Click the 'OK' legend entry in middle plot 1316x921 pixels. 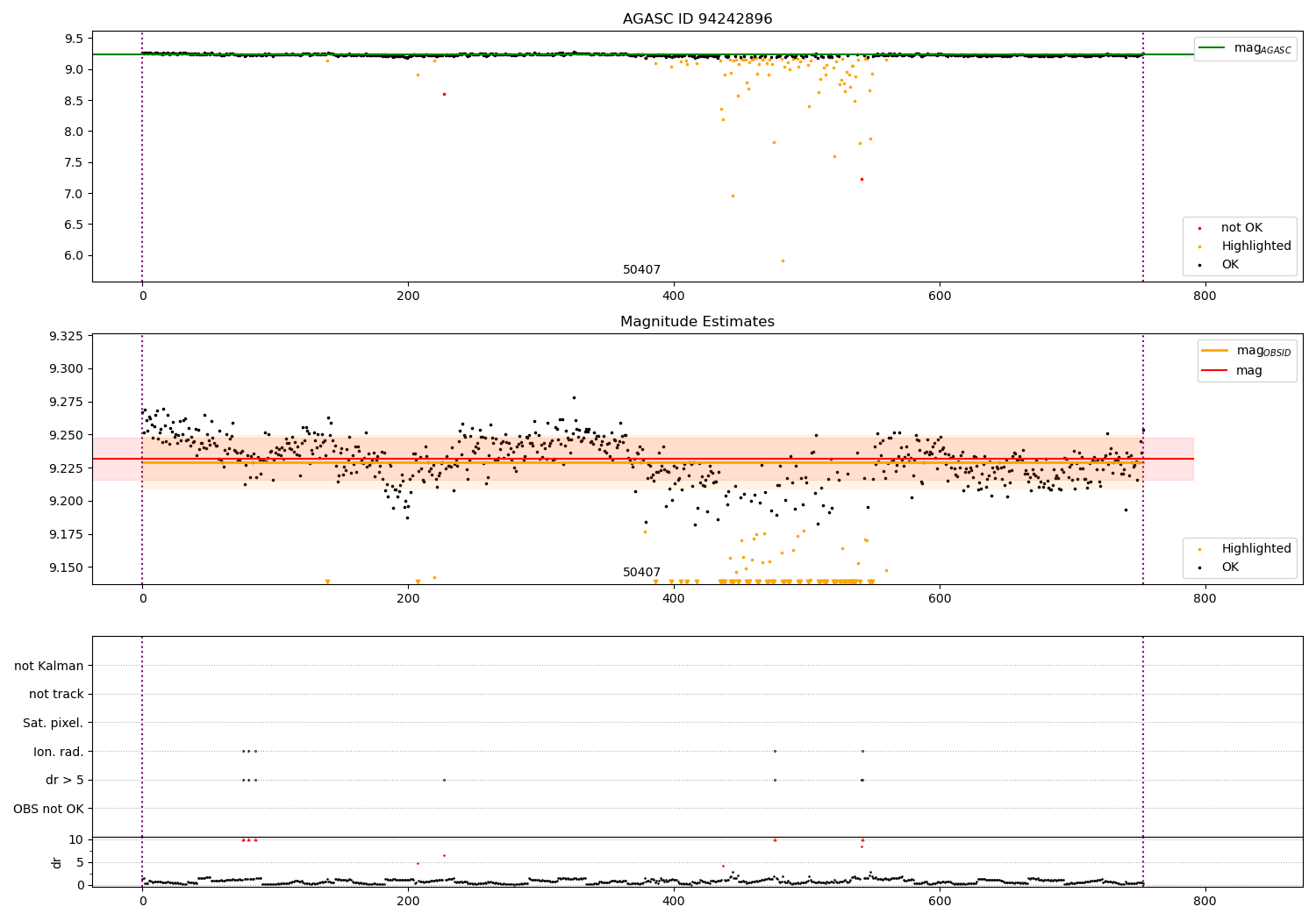pos(1230,568)
